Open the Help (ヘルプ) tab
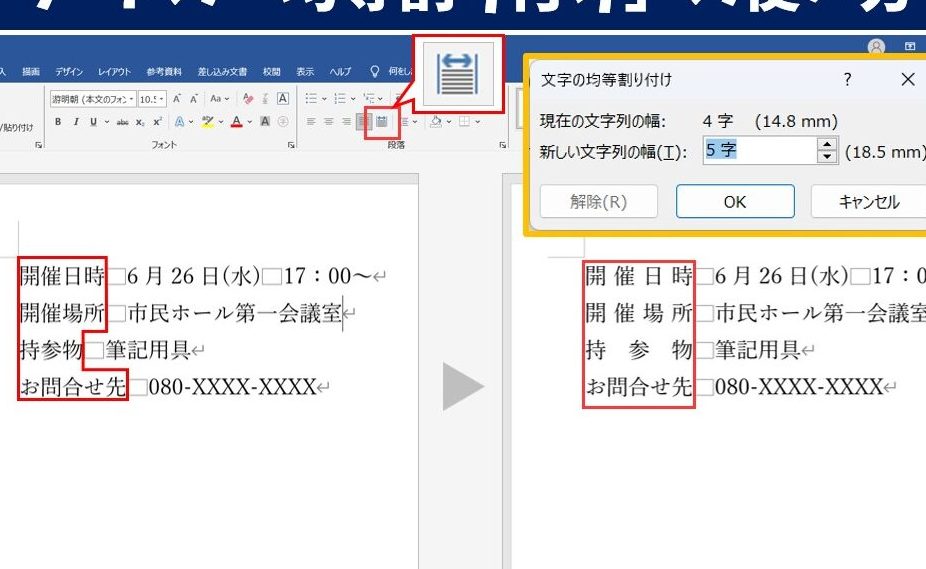 click(340, 71)
